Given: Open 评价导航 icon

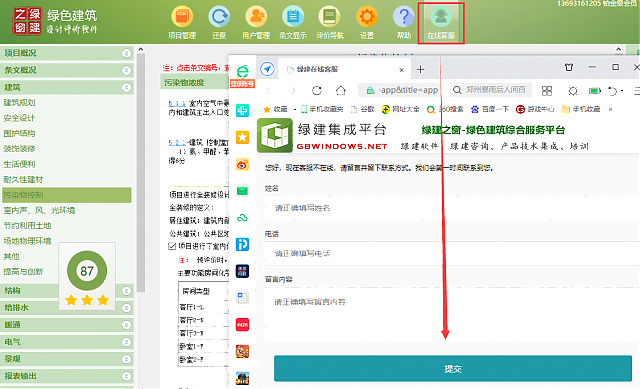Looking at the screenshot, I should [329, 17].
